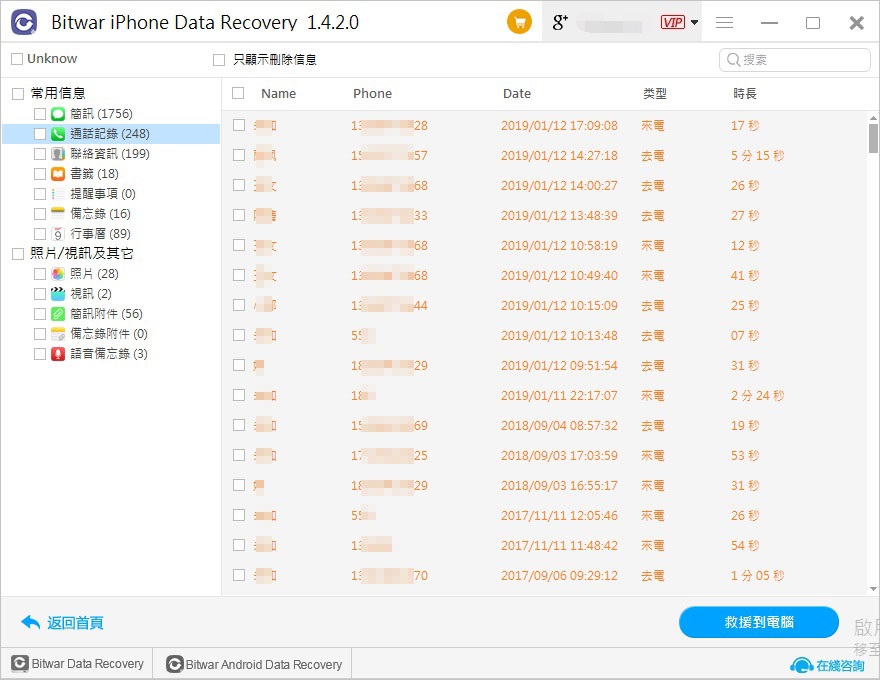The width and height of the screenshot is (880, 680).
Task: Click the 救援到電腦 recover button
Action: tap(759, 622)
